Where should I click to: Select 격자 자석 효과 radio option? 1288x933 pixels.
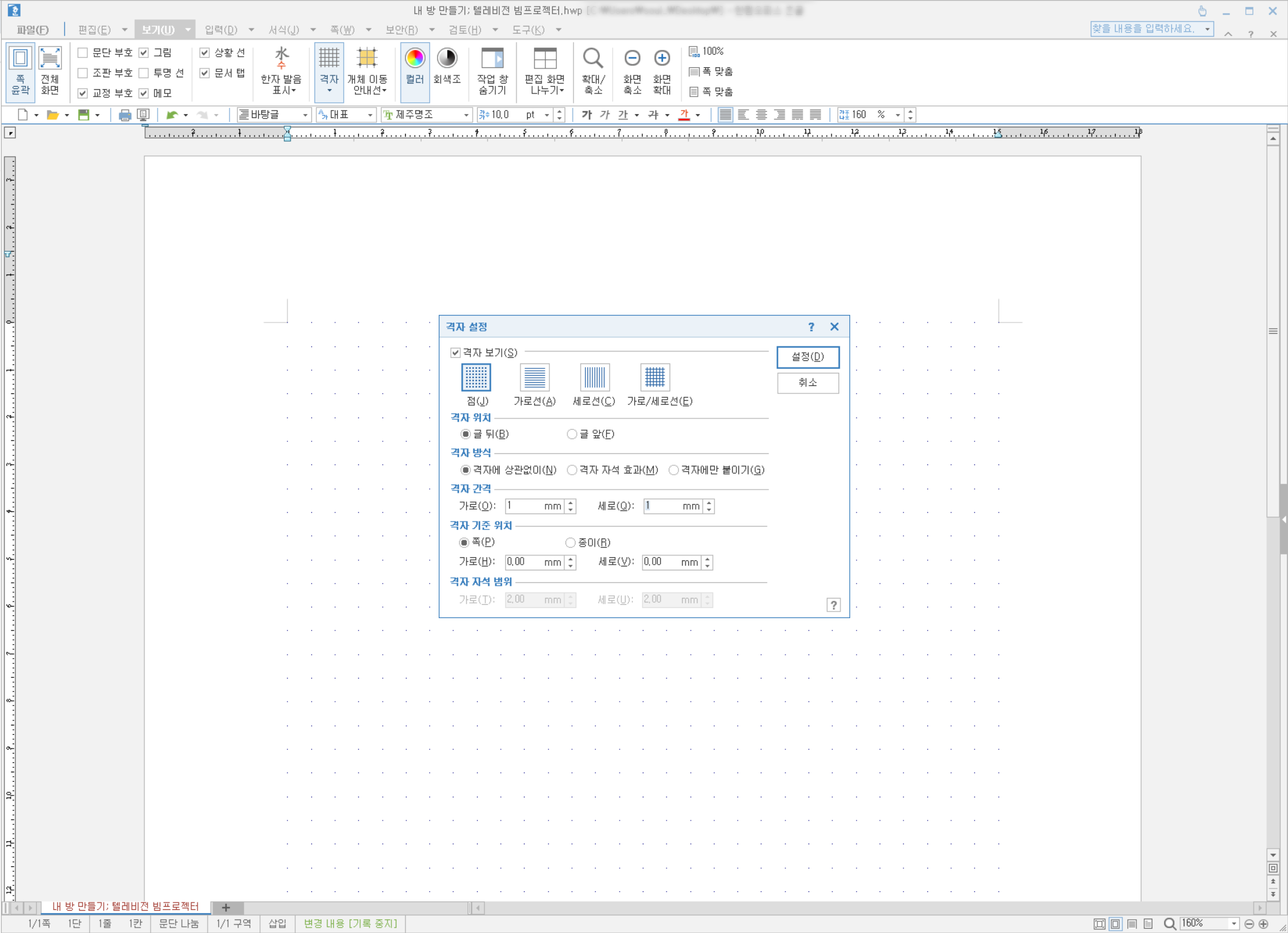tap(572, 470)
